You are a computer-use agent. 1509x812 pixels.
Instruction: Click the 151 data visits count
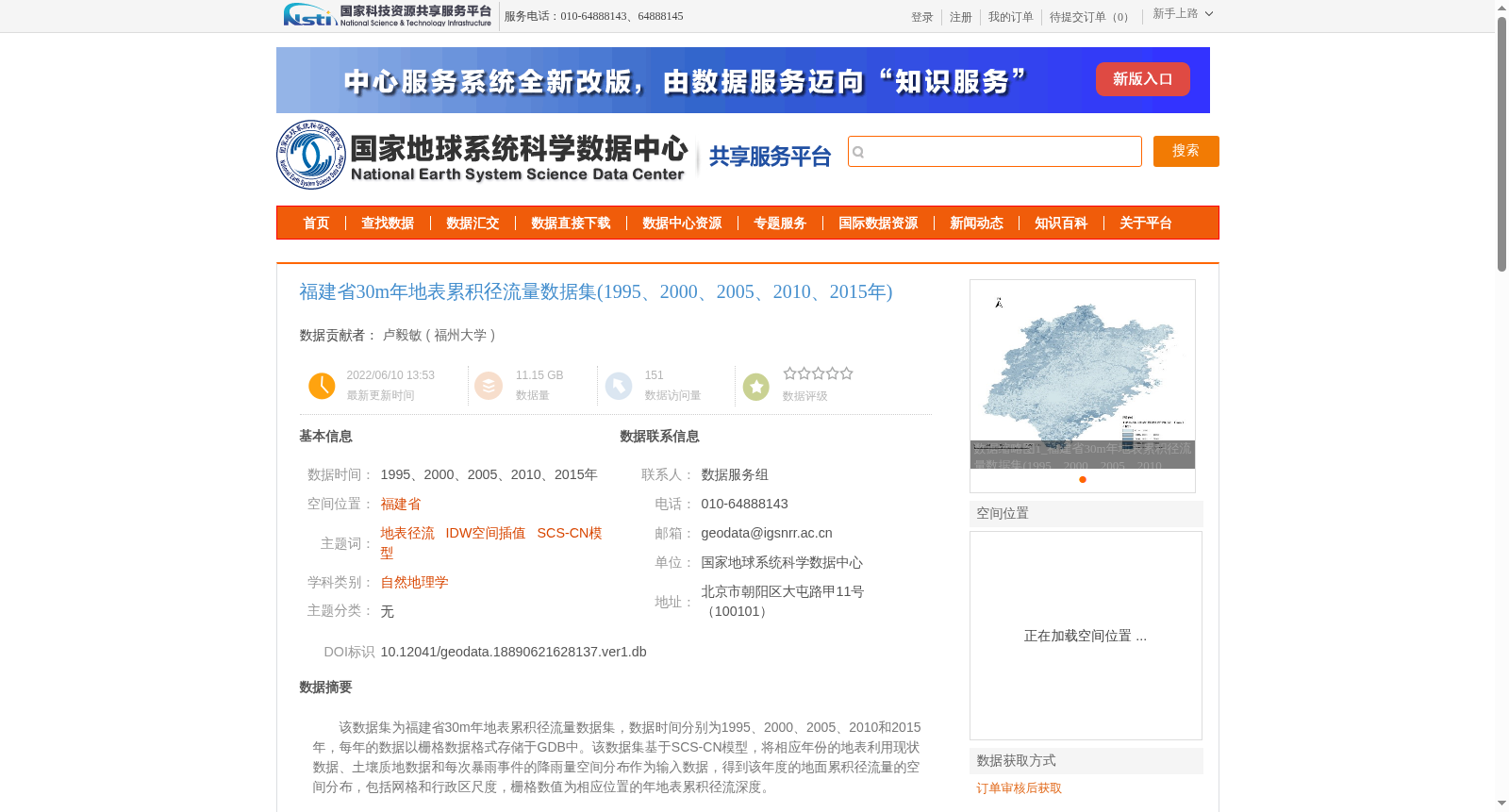pos(654,375)
